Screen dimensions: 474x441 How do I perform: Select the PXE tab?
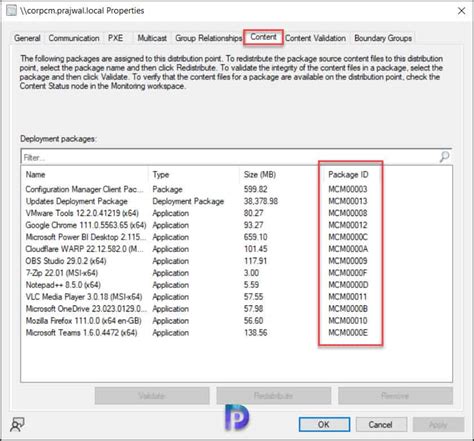pos(115,38)
